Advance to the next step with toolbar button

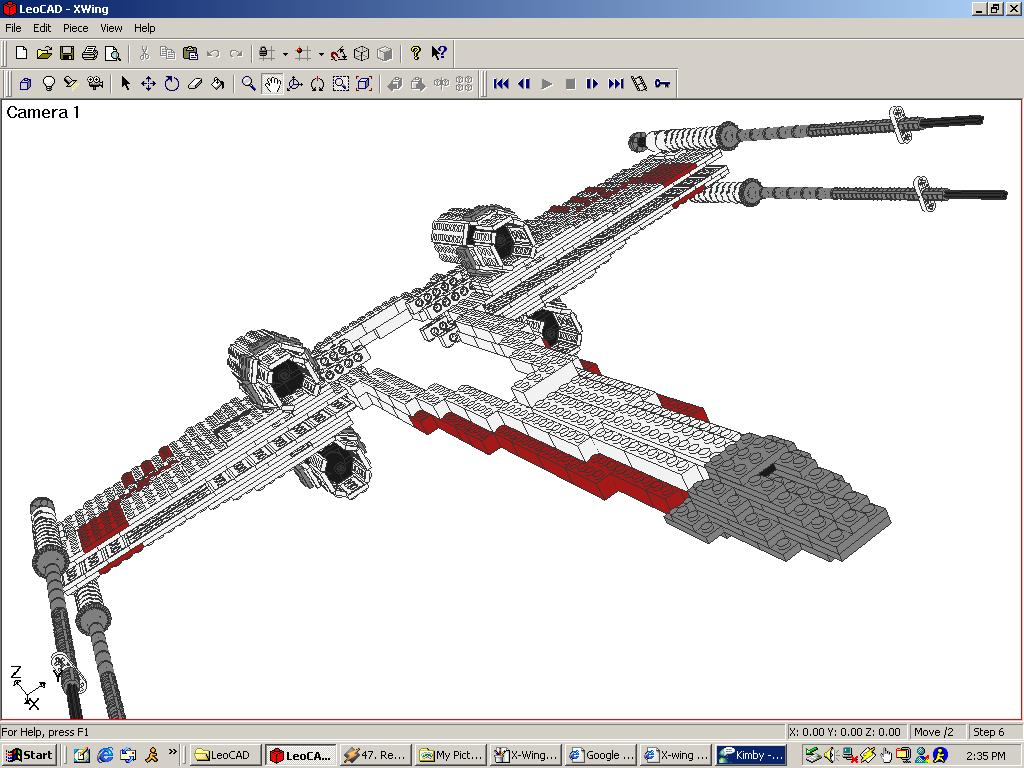coord(590,84)
